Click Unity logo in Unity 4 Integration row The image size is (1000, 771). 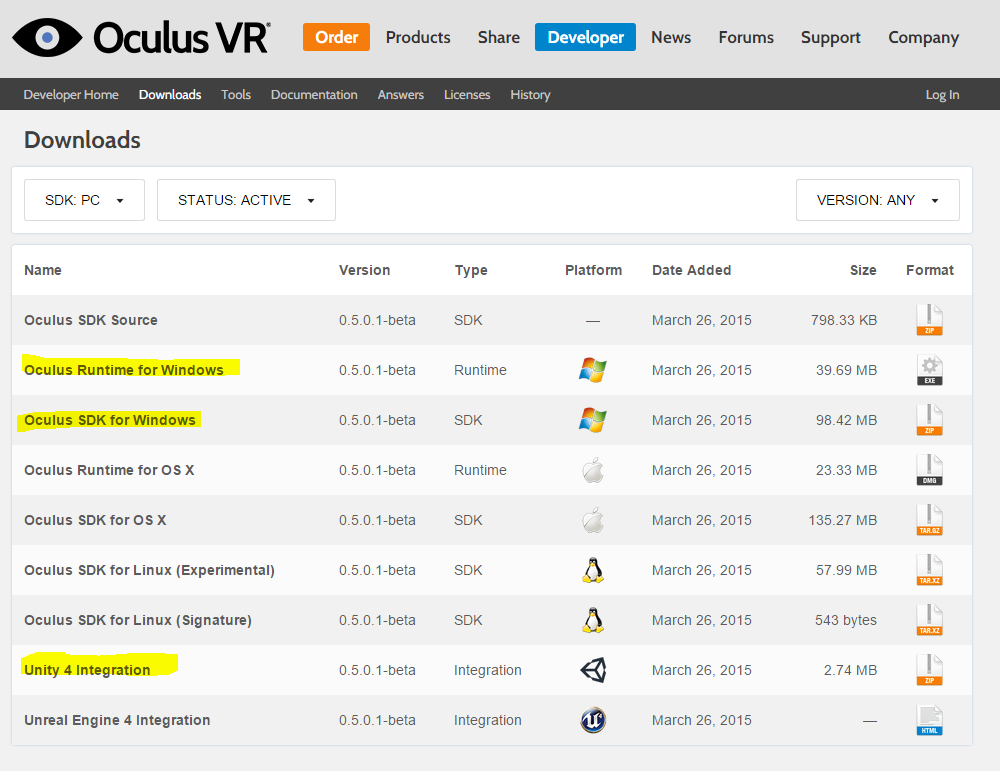593,670
